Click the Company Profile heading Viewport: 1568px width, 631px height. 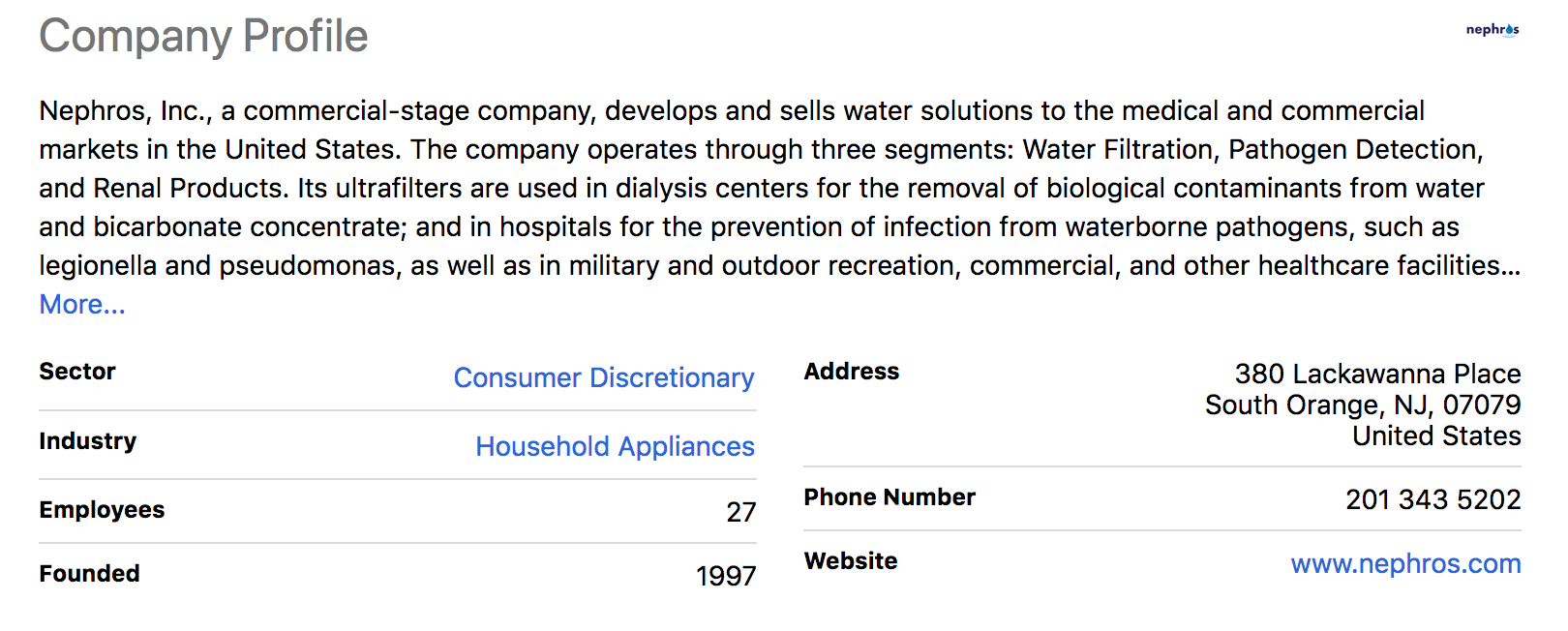pyautogui.click(x=203, y=37)
